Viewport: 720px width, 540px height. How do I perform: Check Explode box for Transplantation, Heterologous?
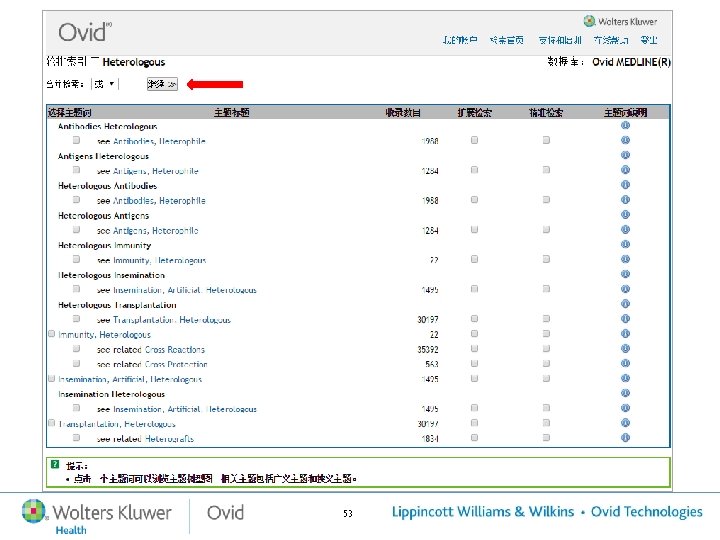pyautogui.click(x=474, y=423)
